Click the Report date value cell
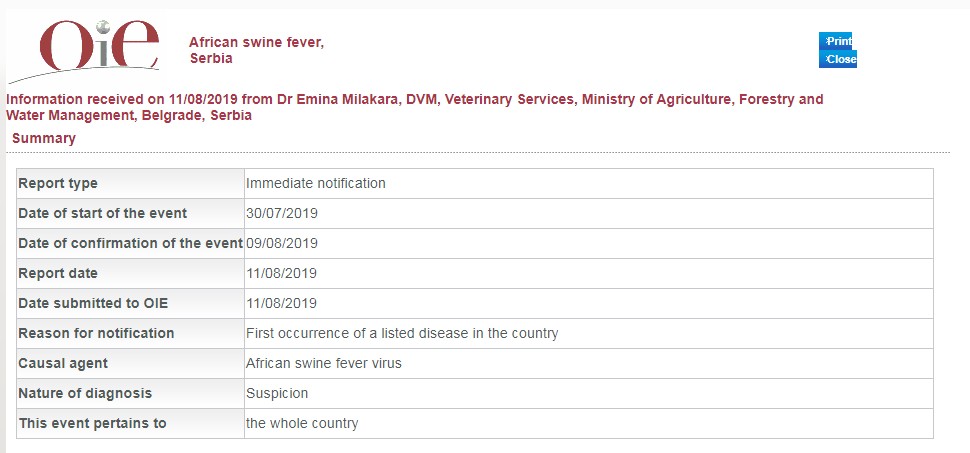This screenshot has height=453, width=970. pyautogui.click(x=588, y=274)
